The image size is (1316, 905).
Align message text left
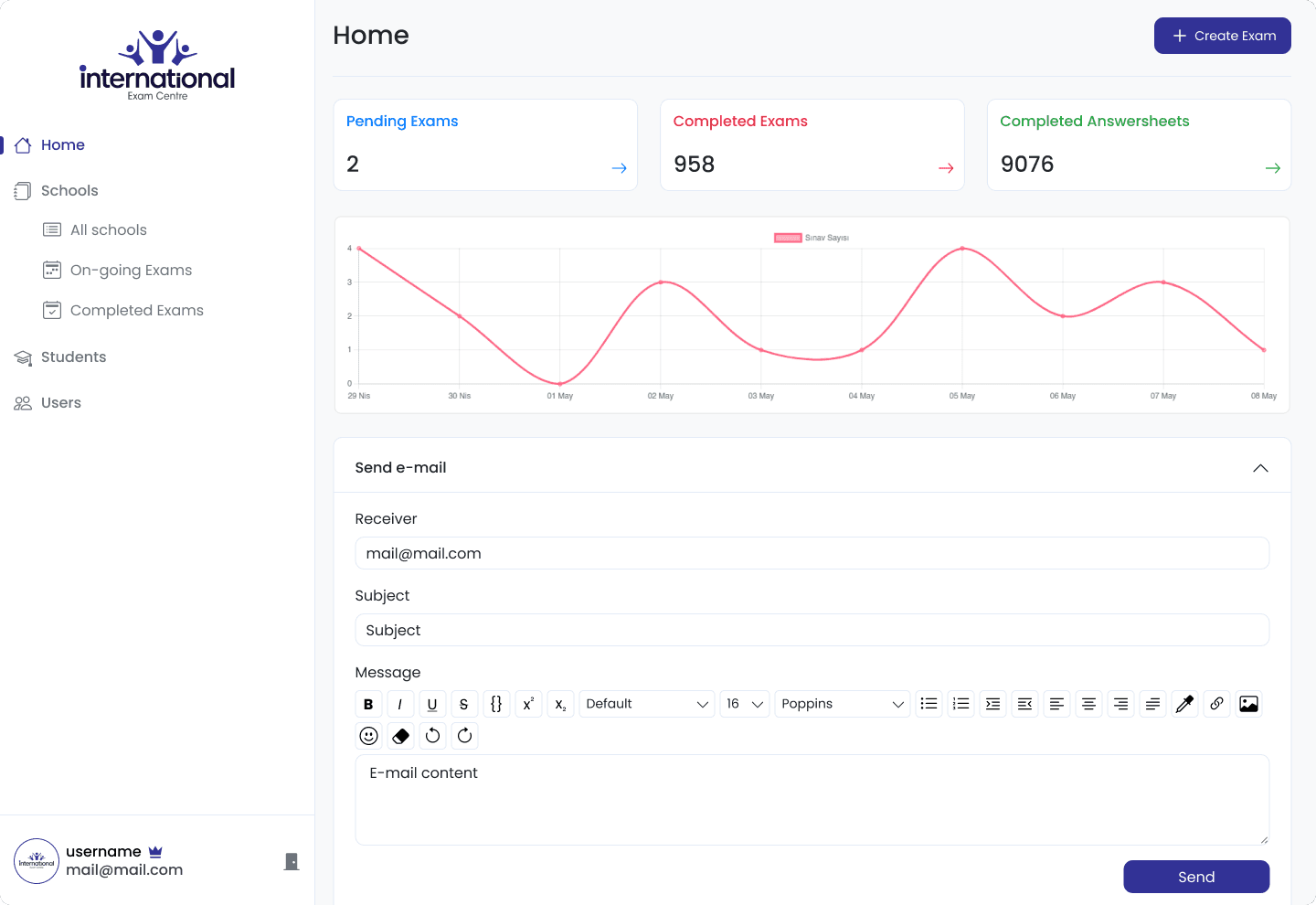pos(1056,704)
